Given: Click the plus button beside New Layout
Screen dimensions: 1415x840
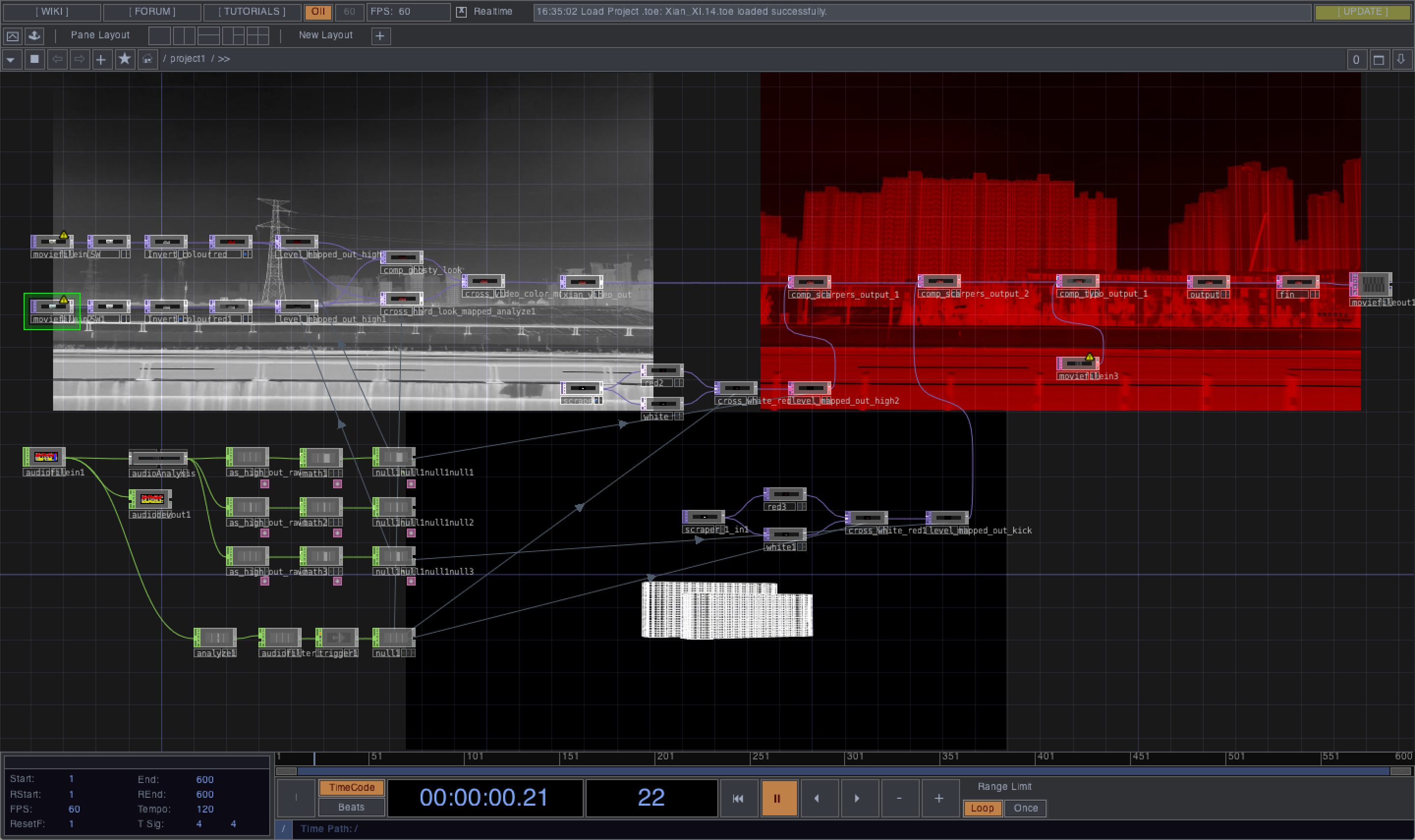Looking at the screenshot, I should coord(381,36).
